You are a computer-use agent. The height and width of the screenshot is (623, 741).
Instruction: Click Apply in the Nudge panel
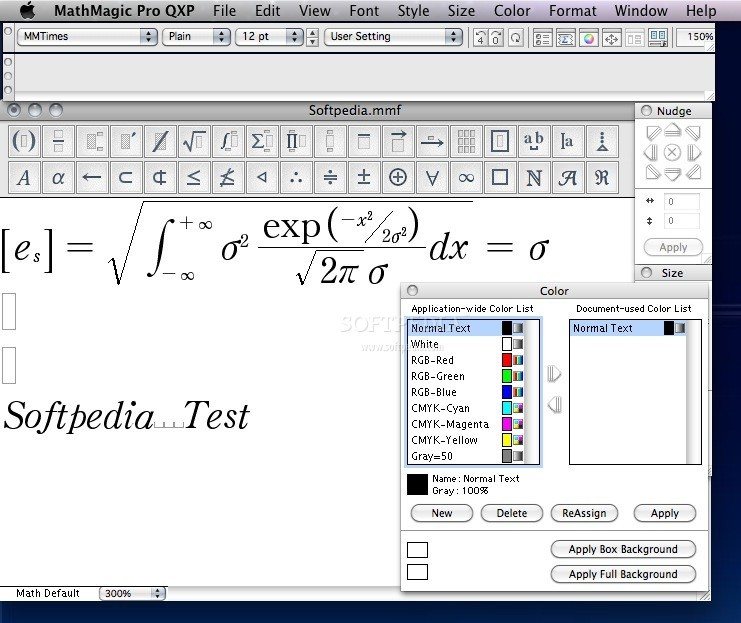(673, 247)
